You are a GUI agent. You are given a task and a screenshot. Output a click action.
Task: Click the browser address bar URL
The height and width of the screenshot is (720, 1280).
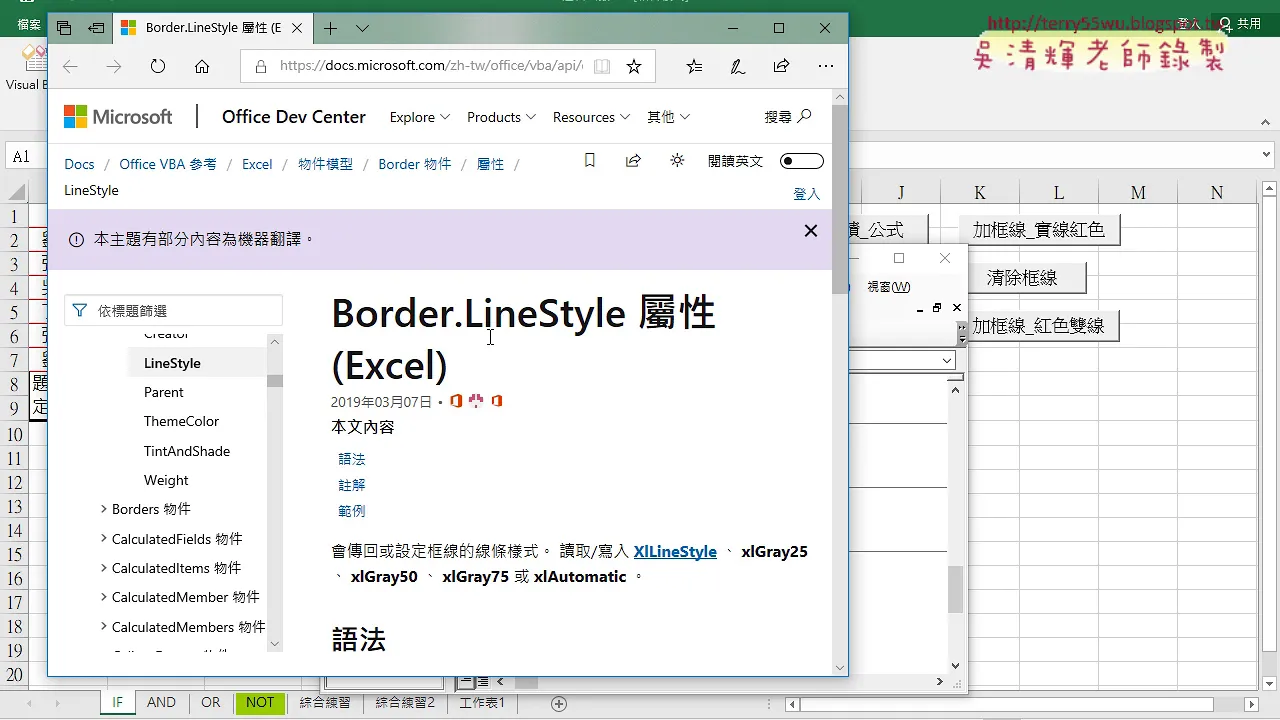click(431, 67)
